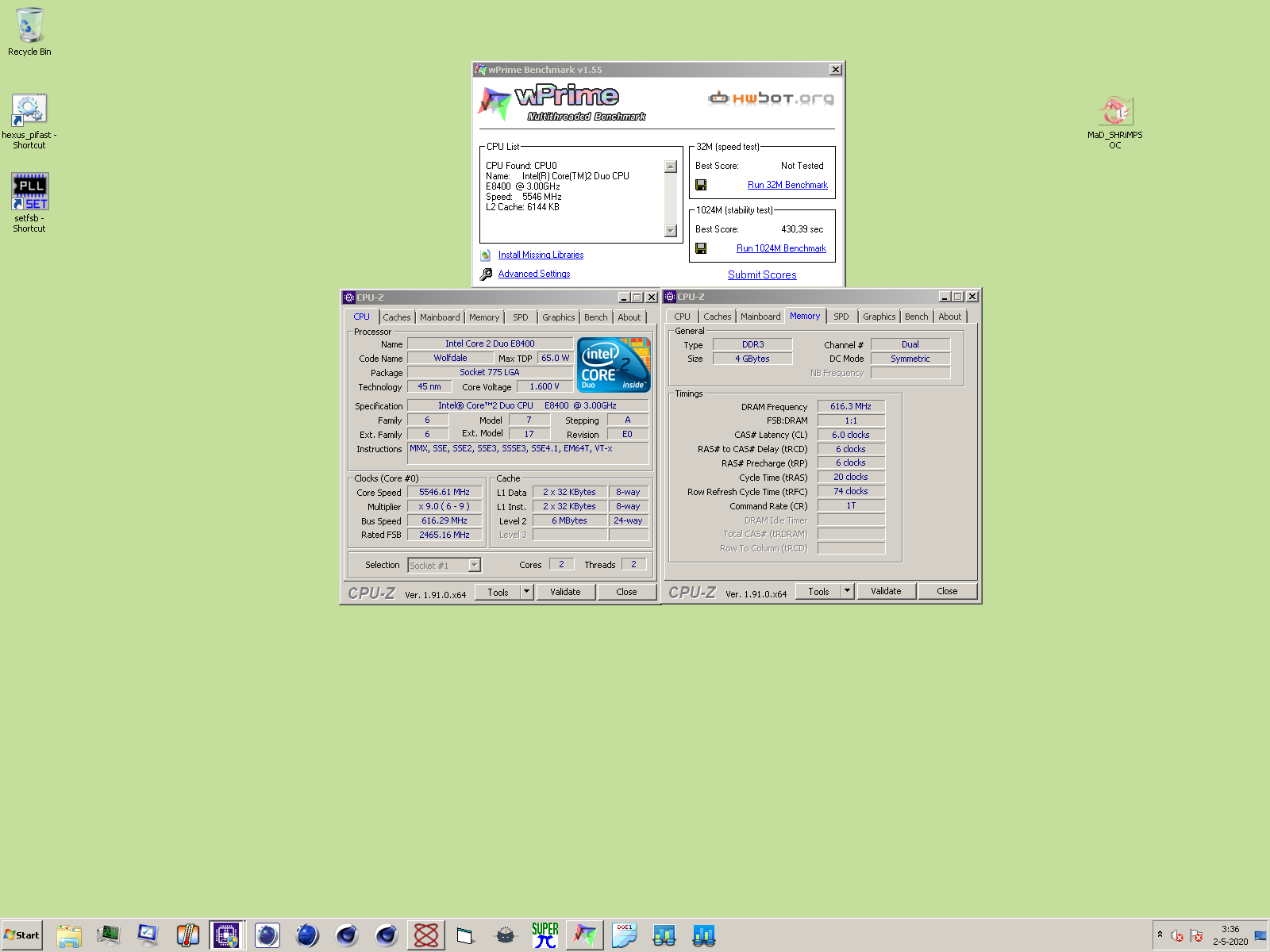Open the Start menu

point(21,935)
